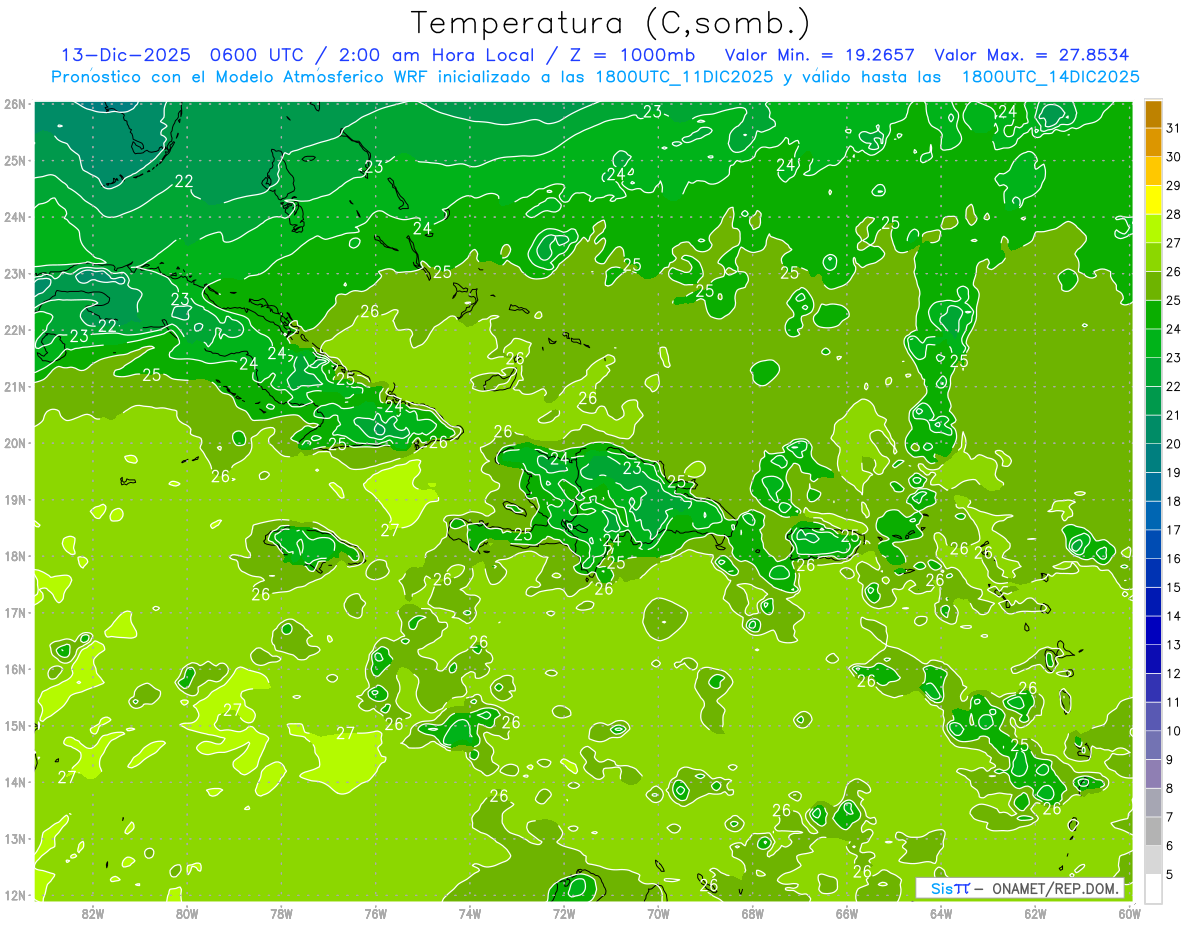This screenshot has height=927, width=1200.
Task: Click the "9" label on the color scale
Action: coord(1170,759)
